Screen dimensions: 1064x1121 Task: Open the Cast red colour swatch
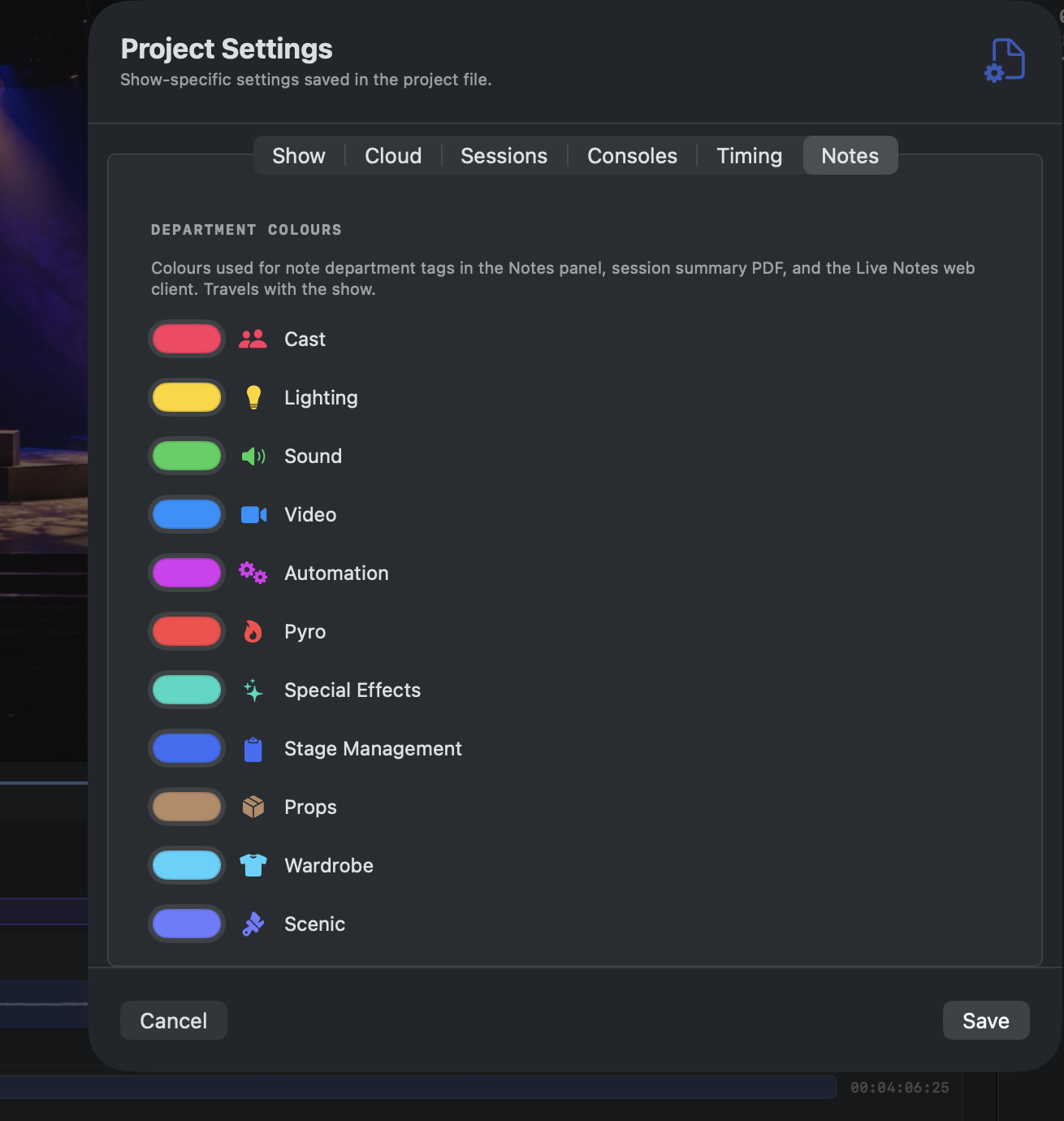(x=187, y=339)
